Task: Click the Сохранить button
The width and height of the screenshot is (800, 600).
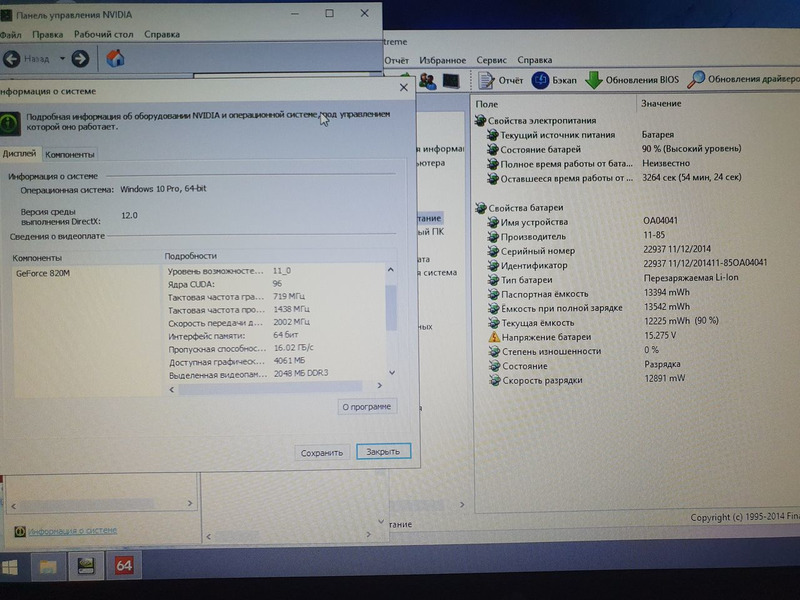Action: click(321, 453)
